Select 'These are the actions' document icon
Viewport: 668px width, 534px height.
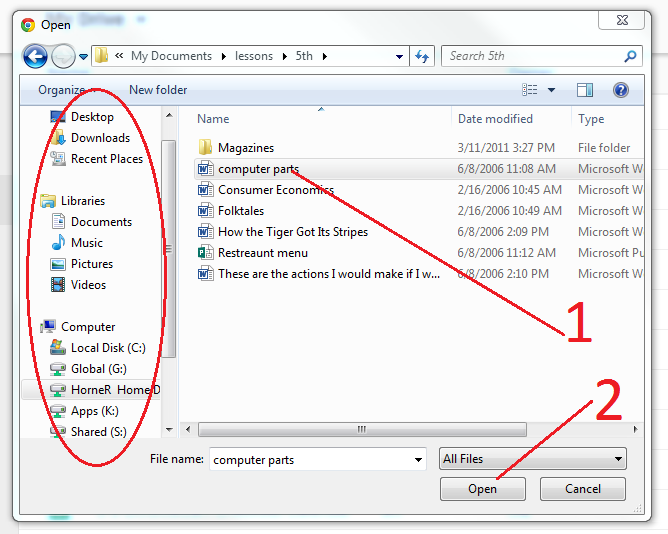(x=205, y=274)
